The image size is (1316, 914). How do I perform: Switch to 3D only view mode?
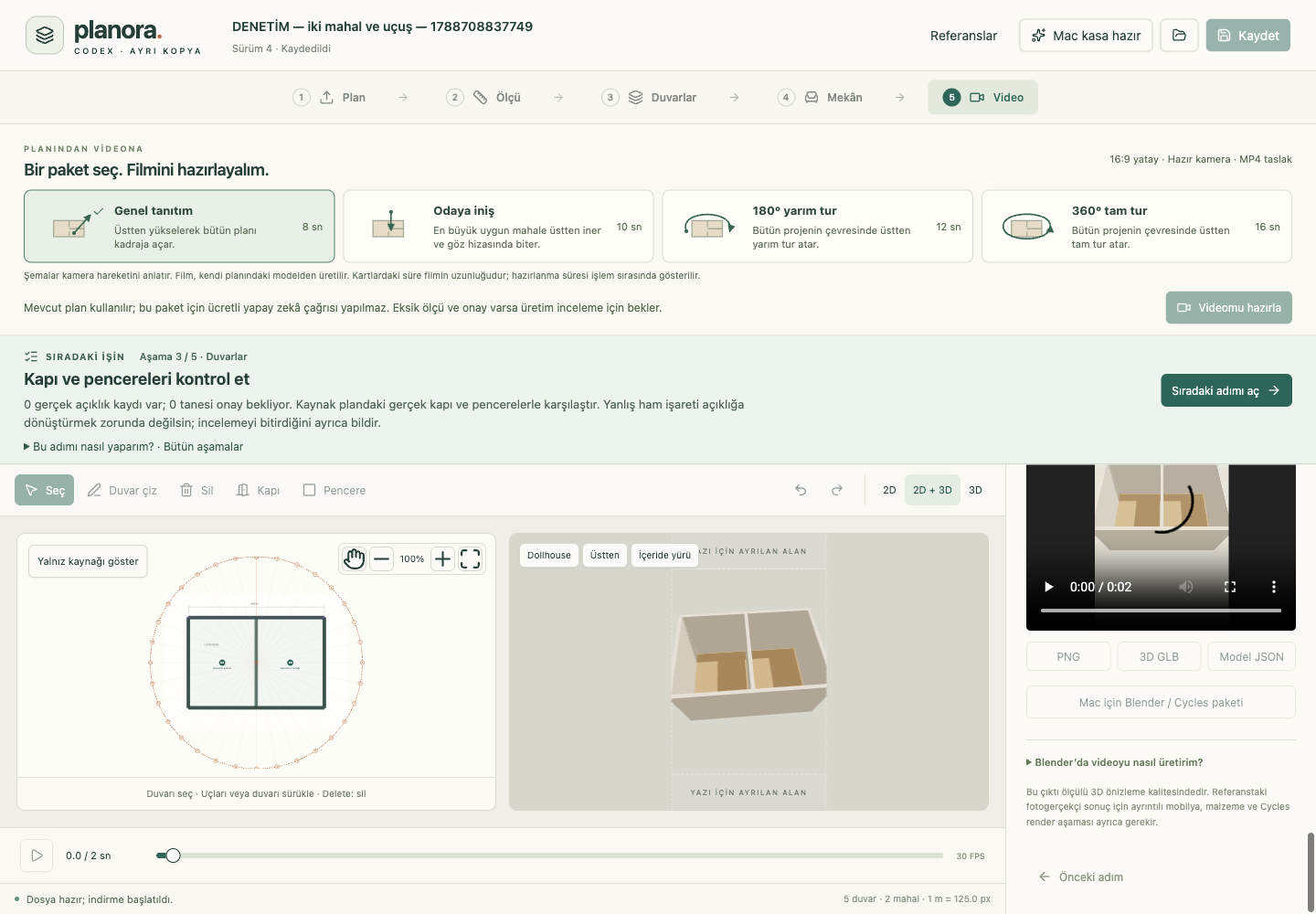[x=975, y=490]
